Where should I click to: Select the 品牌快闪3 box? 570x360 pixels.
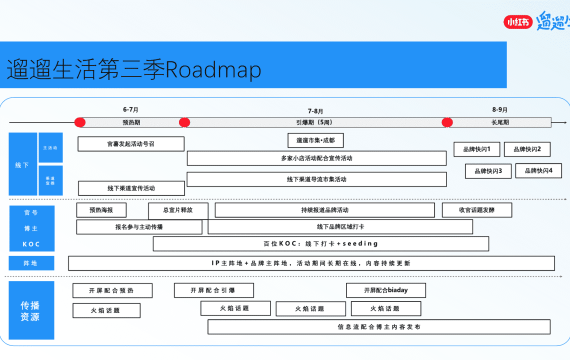(x=488, y=171)
